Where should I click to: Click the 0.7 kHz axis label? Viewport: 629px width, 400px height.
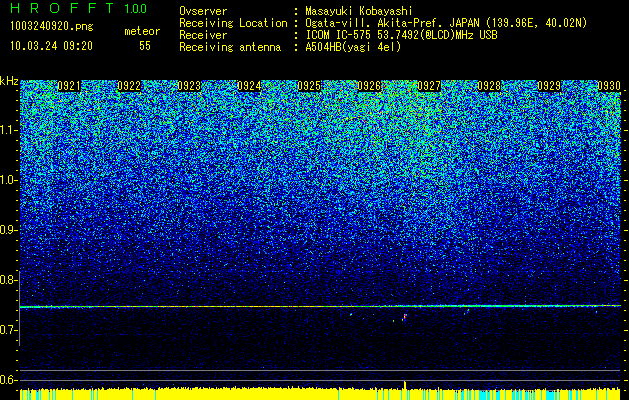click(9, 330)
